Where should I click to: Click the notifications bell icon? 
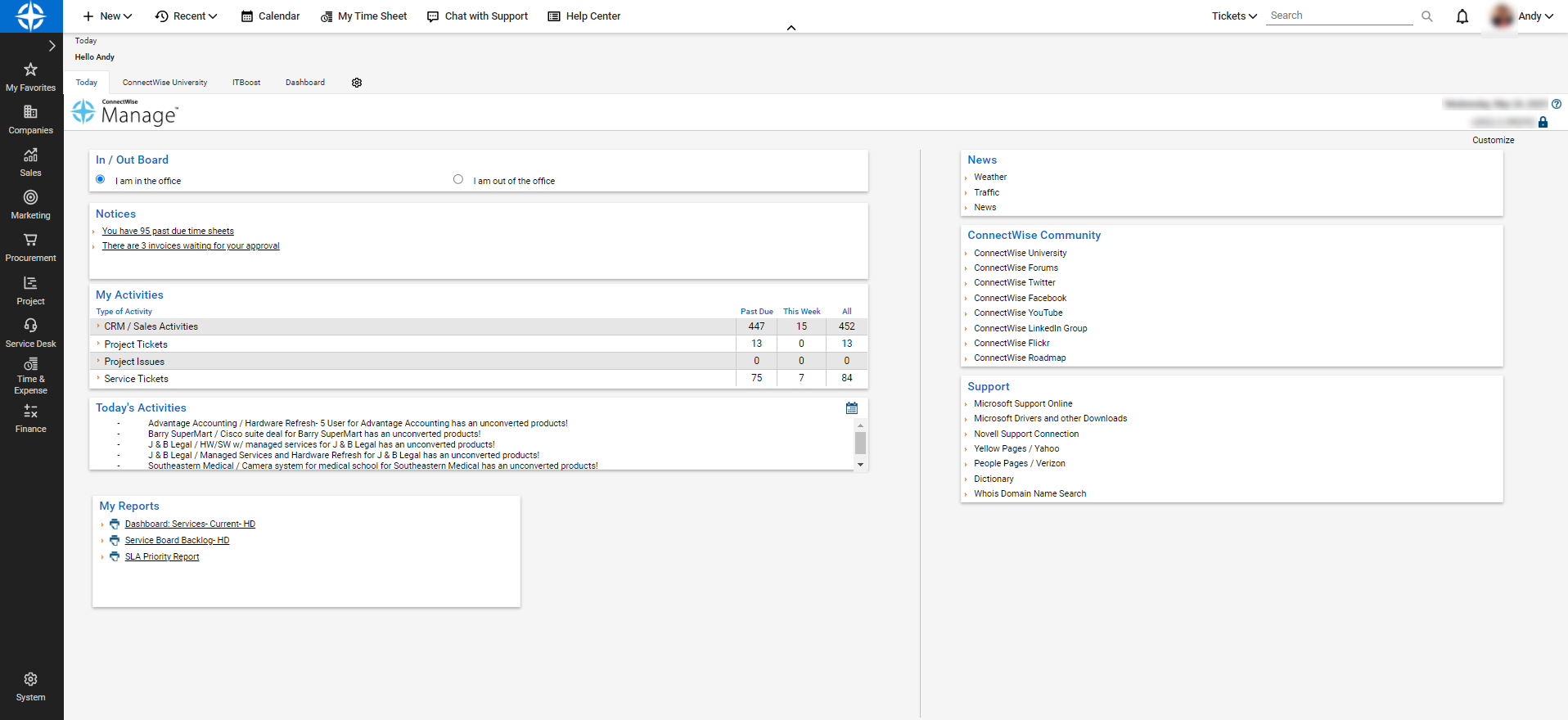tap(1462, 16)
